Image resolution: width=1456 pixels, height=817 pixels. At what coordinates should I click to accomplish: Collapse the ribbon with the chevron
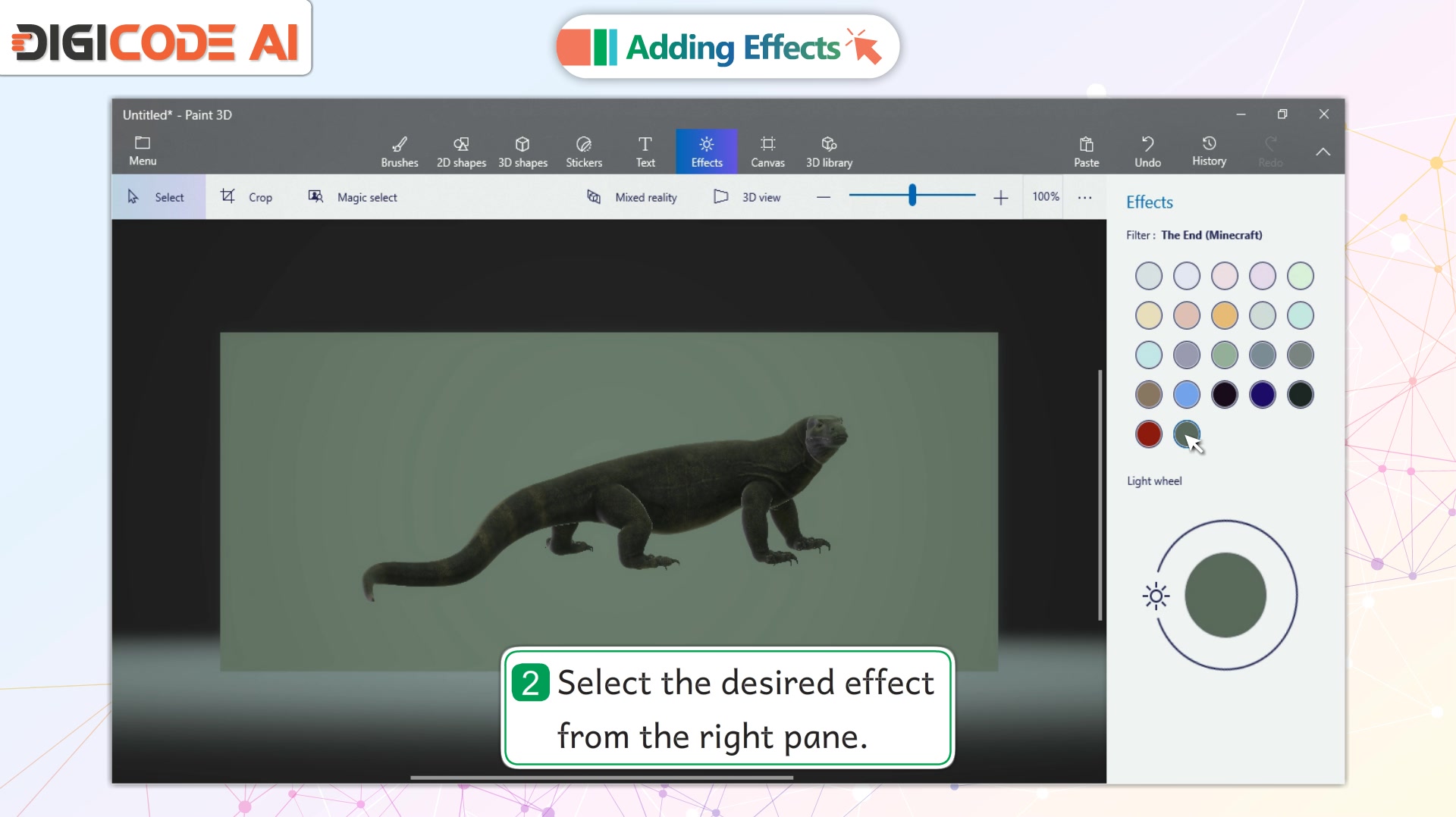pos(1323,152)
